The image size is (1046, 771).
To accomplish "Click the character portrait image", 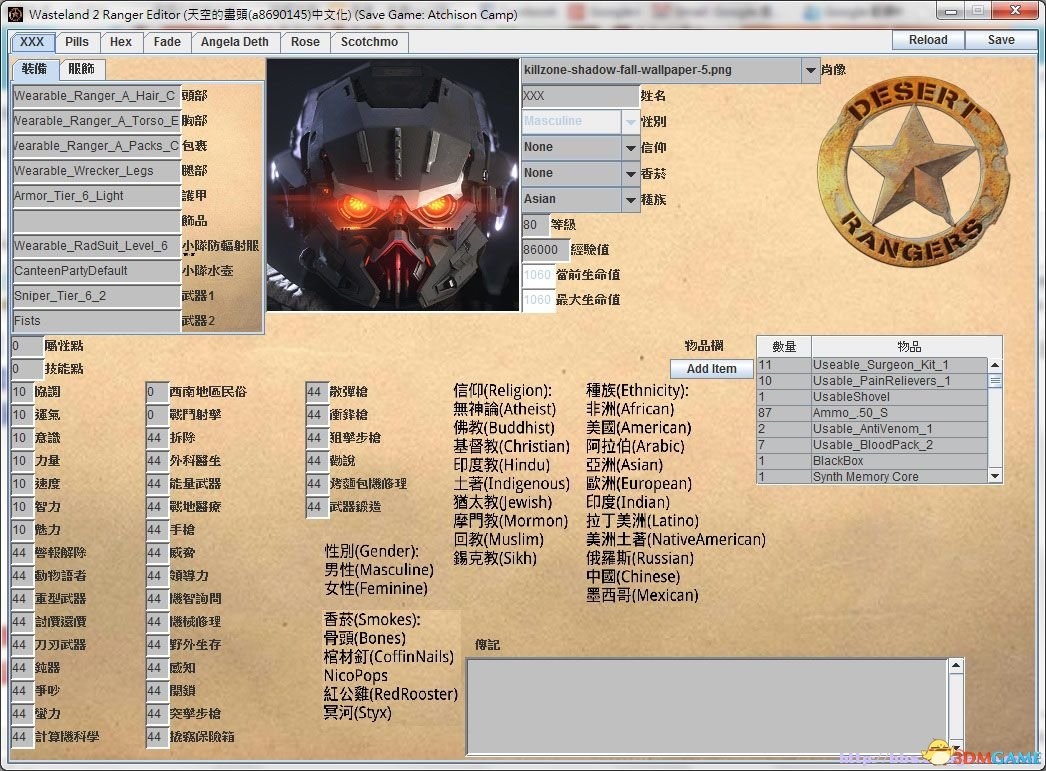I will 393,185.
